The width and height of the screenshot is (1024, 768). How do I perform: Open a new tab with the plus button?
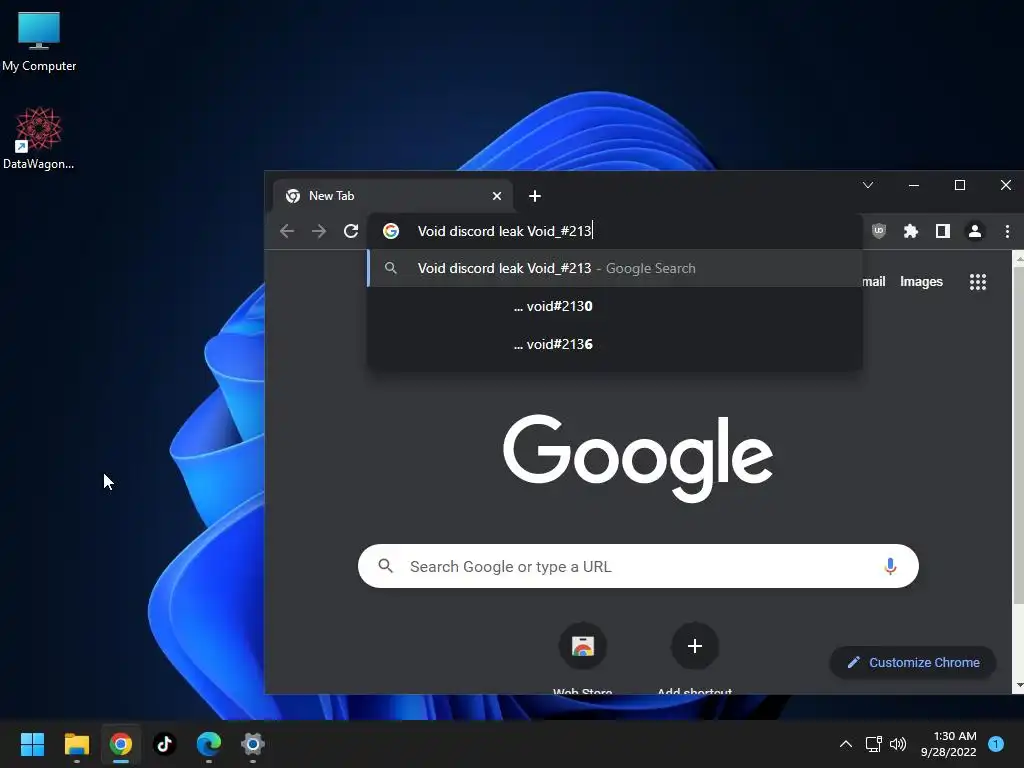coord(535,196)
